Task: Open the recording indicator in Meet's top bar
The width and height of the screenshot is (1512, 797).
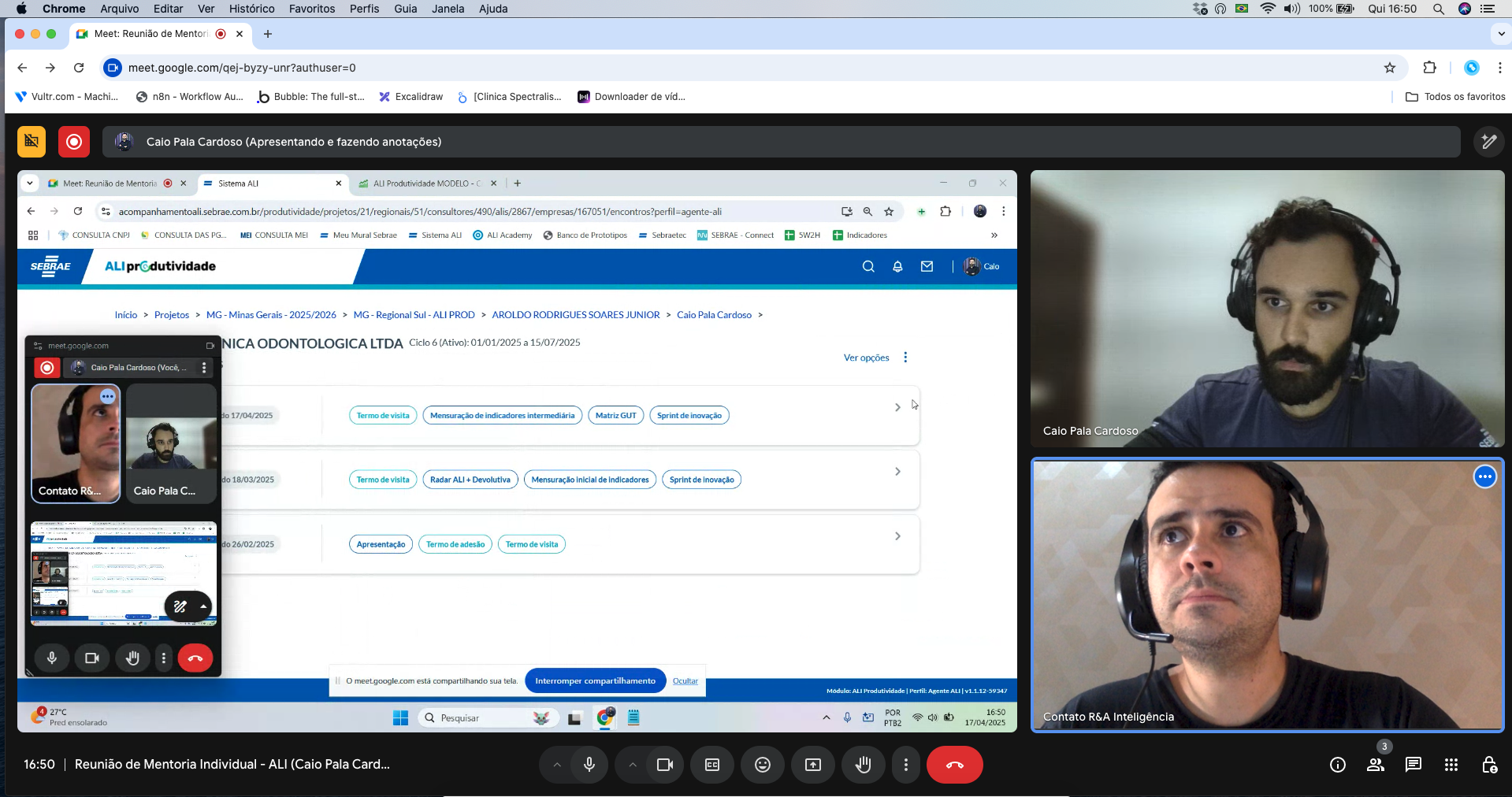Action: pyautogui.click(x=74, y=142)
